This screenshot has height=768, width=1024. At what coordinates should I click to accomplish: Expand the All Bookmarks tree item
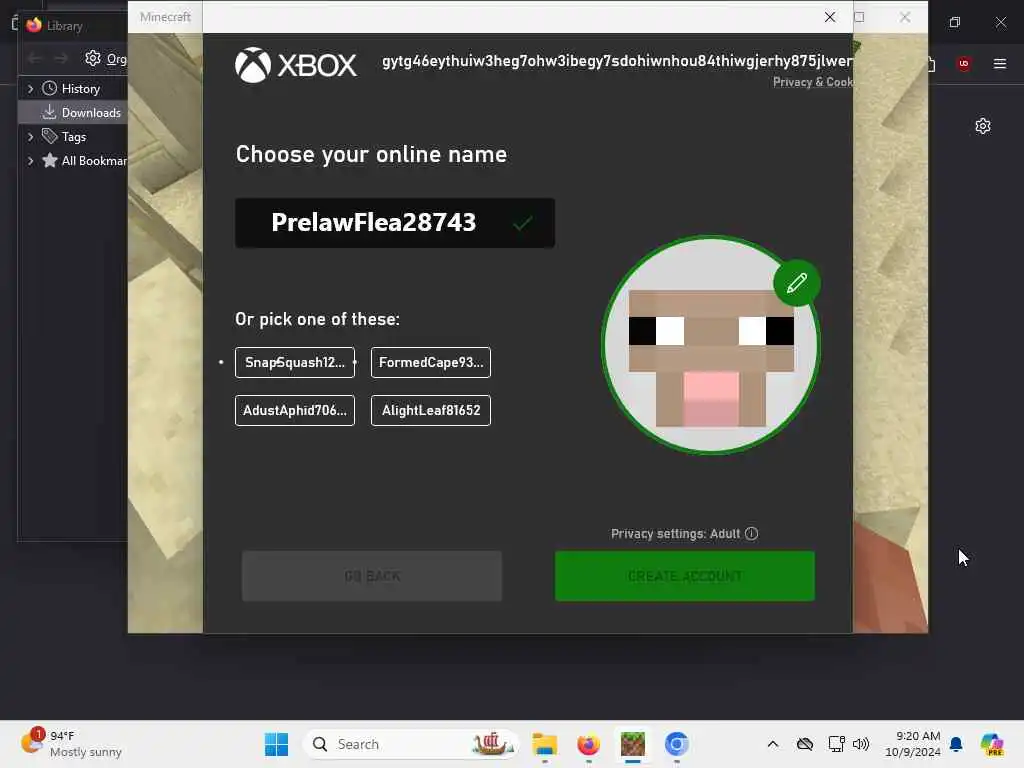(x=30, y=161)
